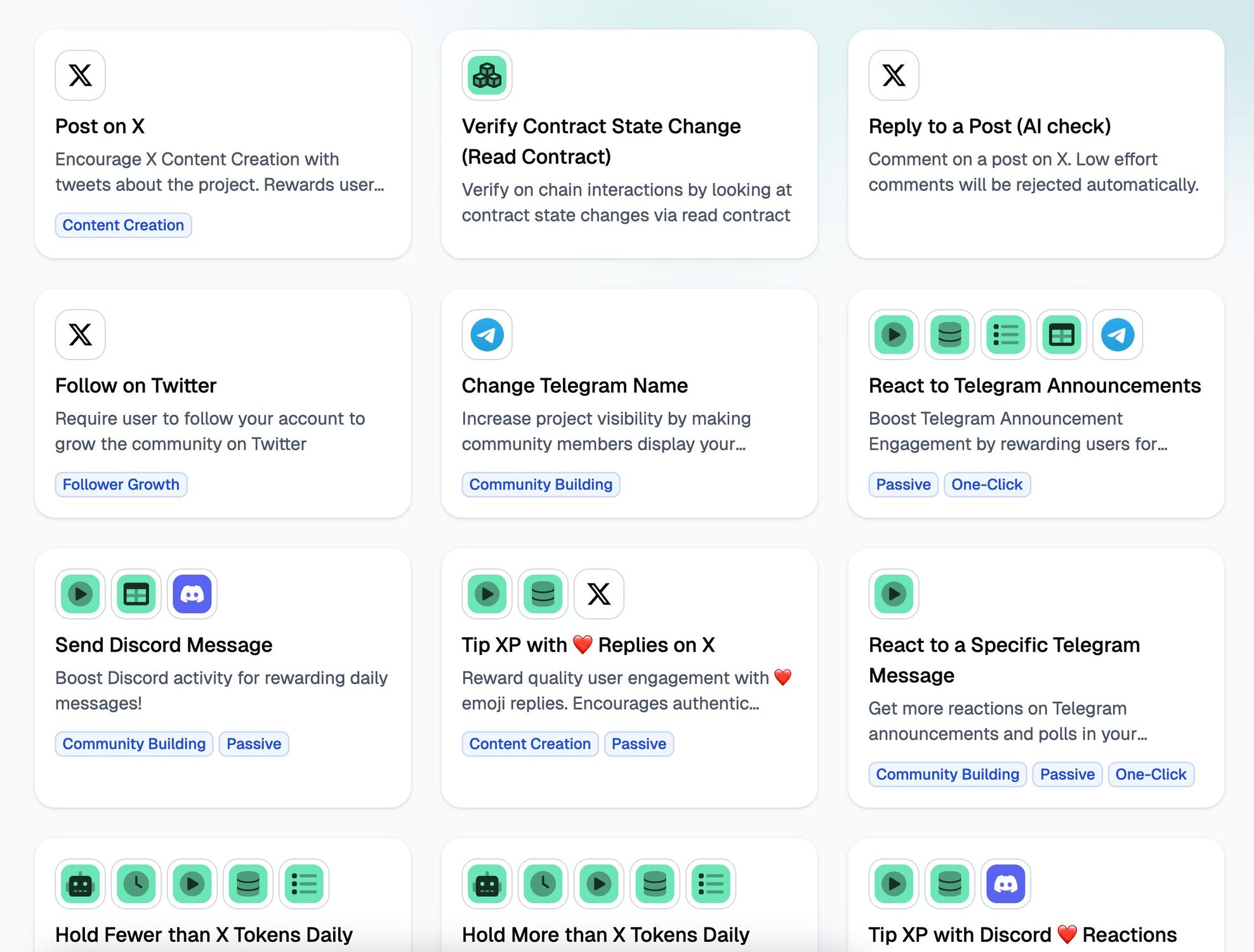
Task: Click the robot icon on Hold Fewer than X Tokens card
Action: point(80,883)
